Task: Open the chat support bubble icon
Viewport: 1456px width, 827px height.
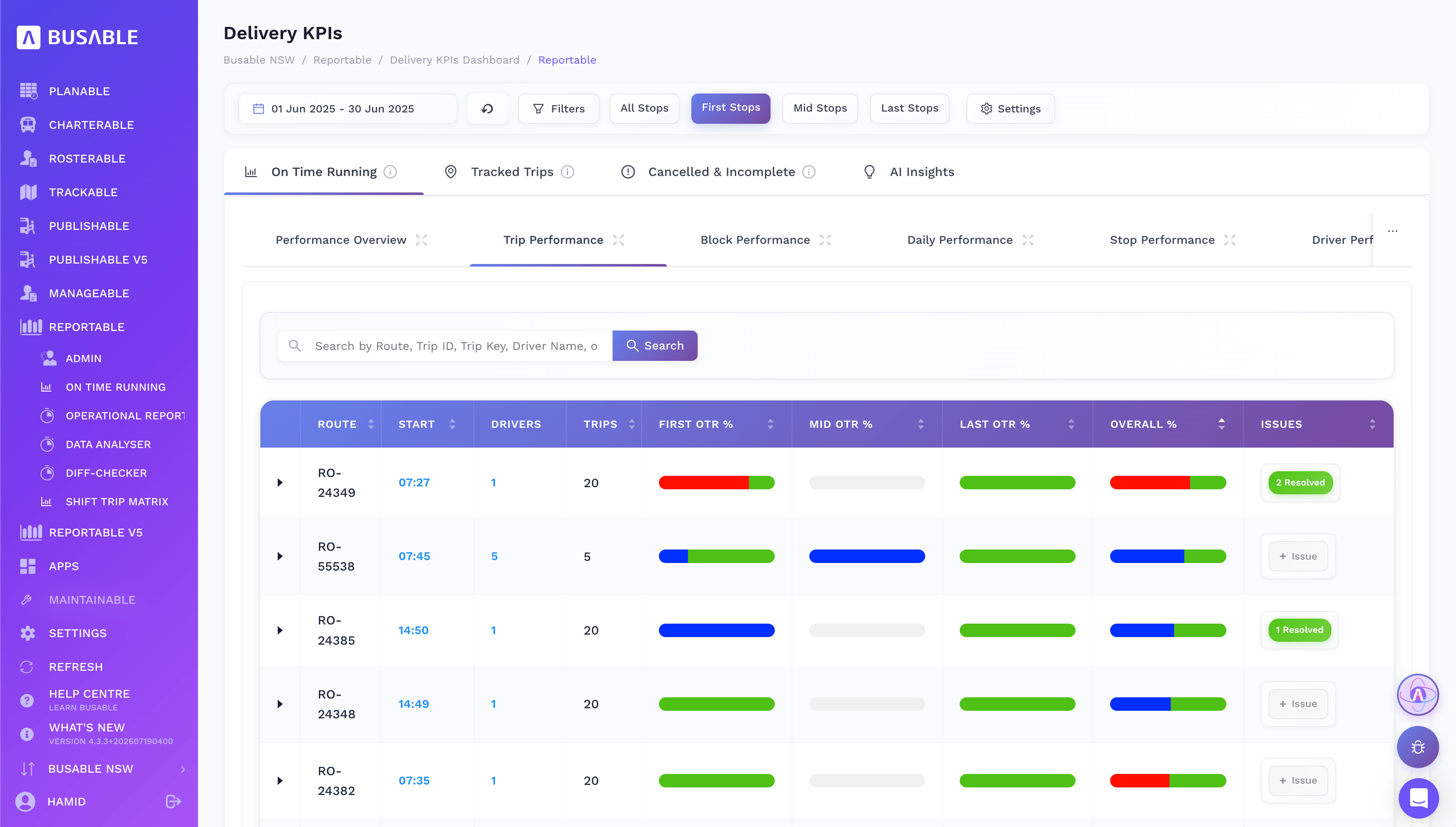Action: [x=1419, y=798]
